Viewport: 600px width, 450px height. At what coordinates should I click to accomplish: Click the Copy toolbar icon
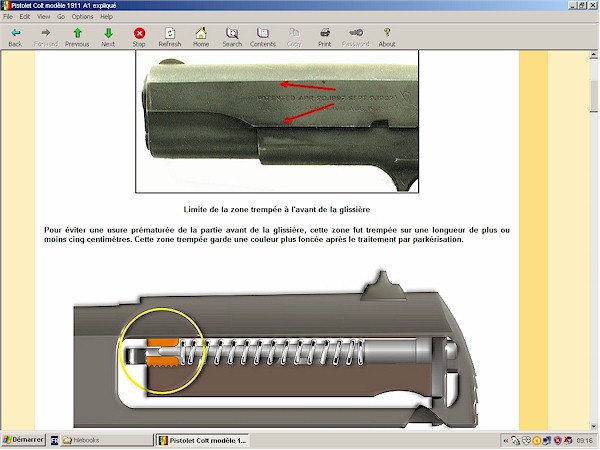294,33
